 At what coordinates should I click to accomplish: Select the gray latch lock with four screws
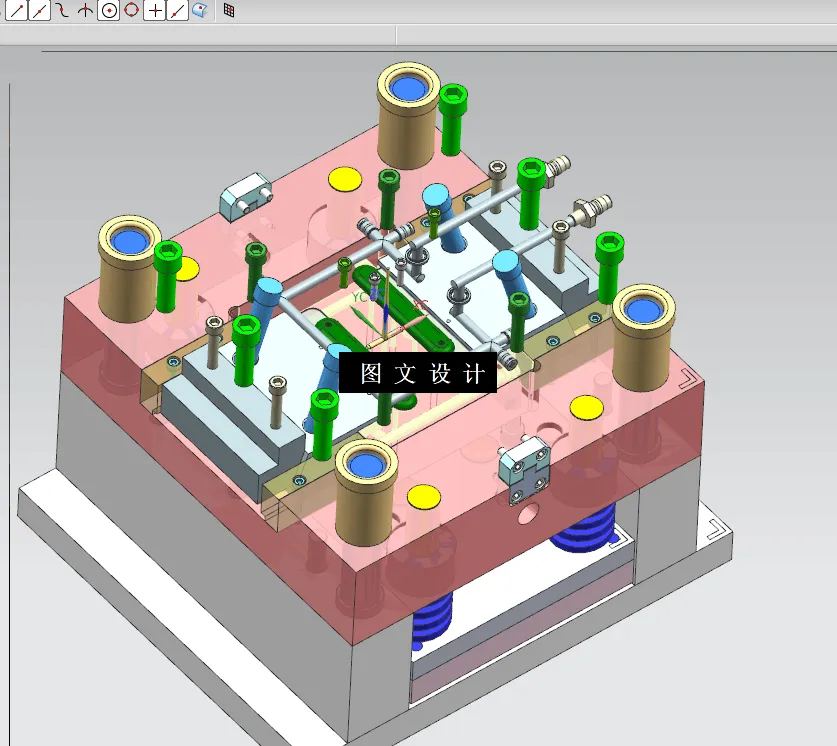[524, 470]
